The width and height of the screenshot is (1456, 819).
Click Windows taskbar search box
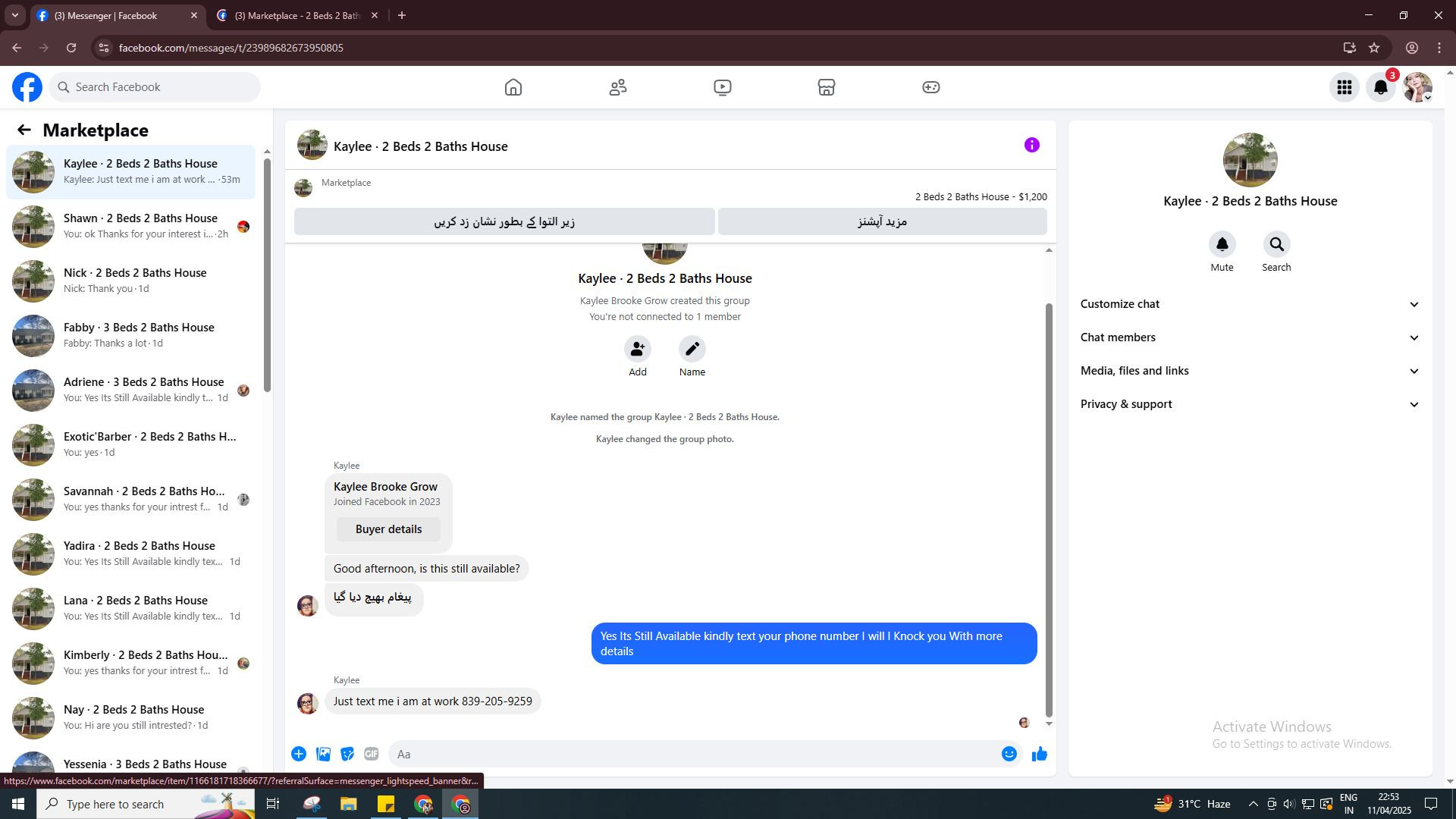point(147,804)
